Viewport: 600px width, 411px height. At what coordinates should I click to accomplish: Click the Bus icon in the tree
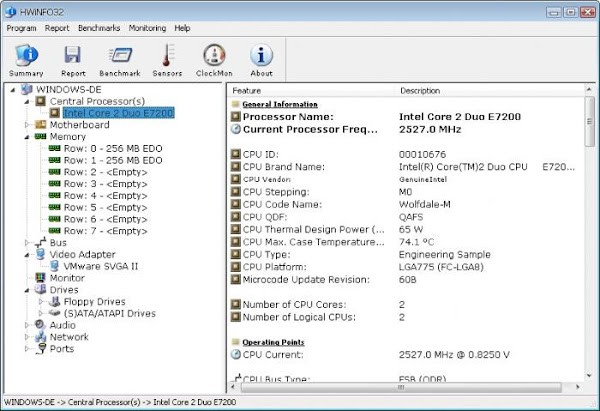coord(40,243)
